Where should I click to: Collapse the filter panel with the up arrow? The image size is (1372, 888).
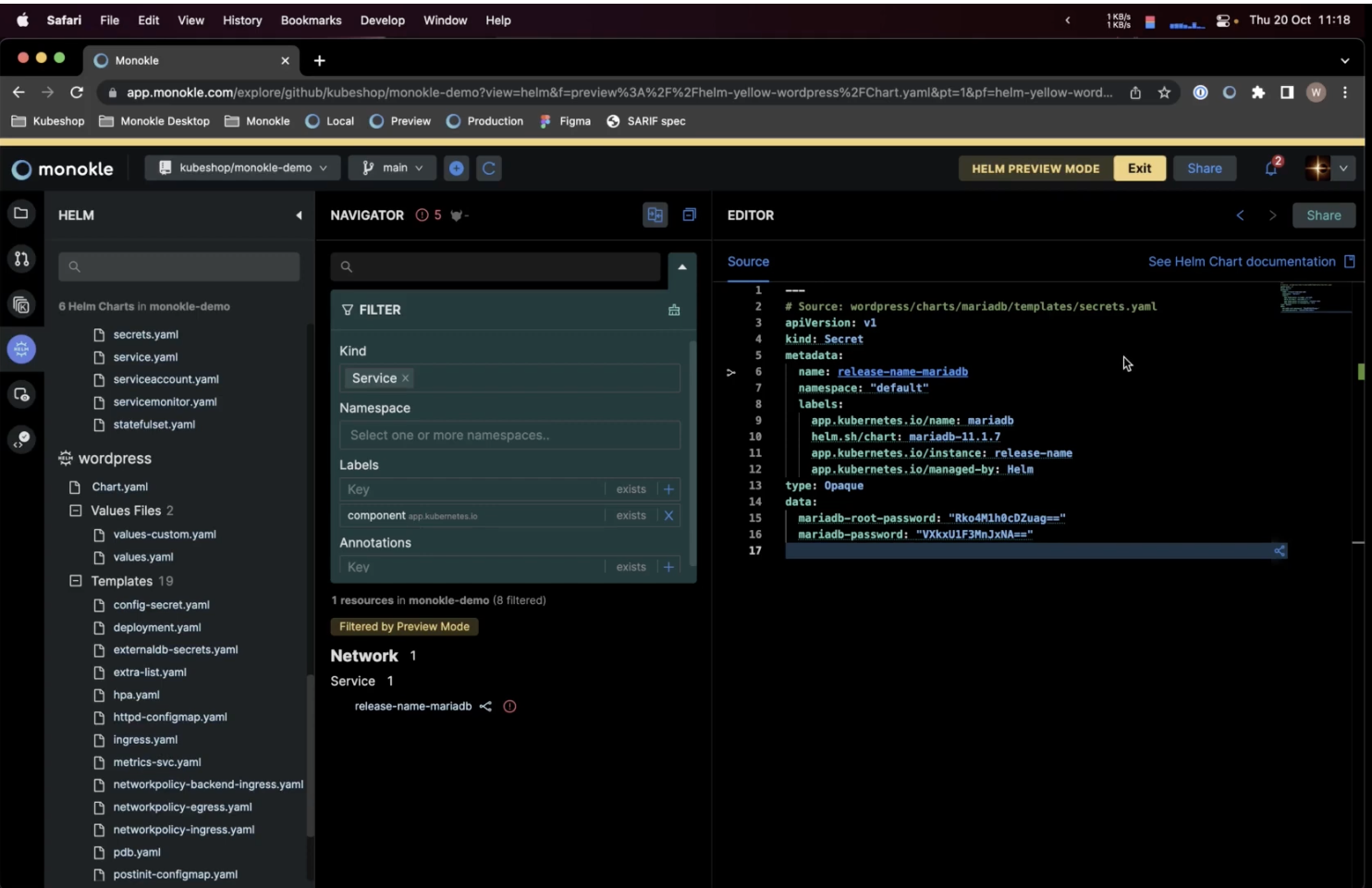pos(682,266)
